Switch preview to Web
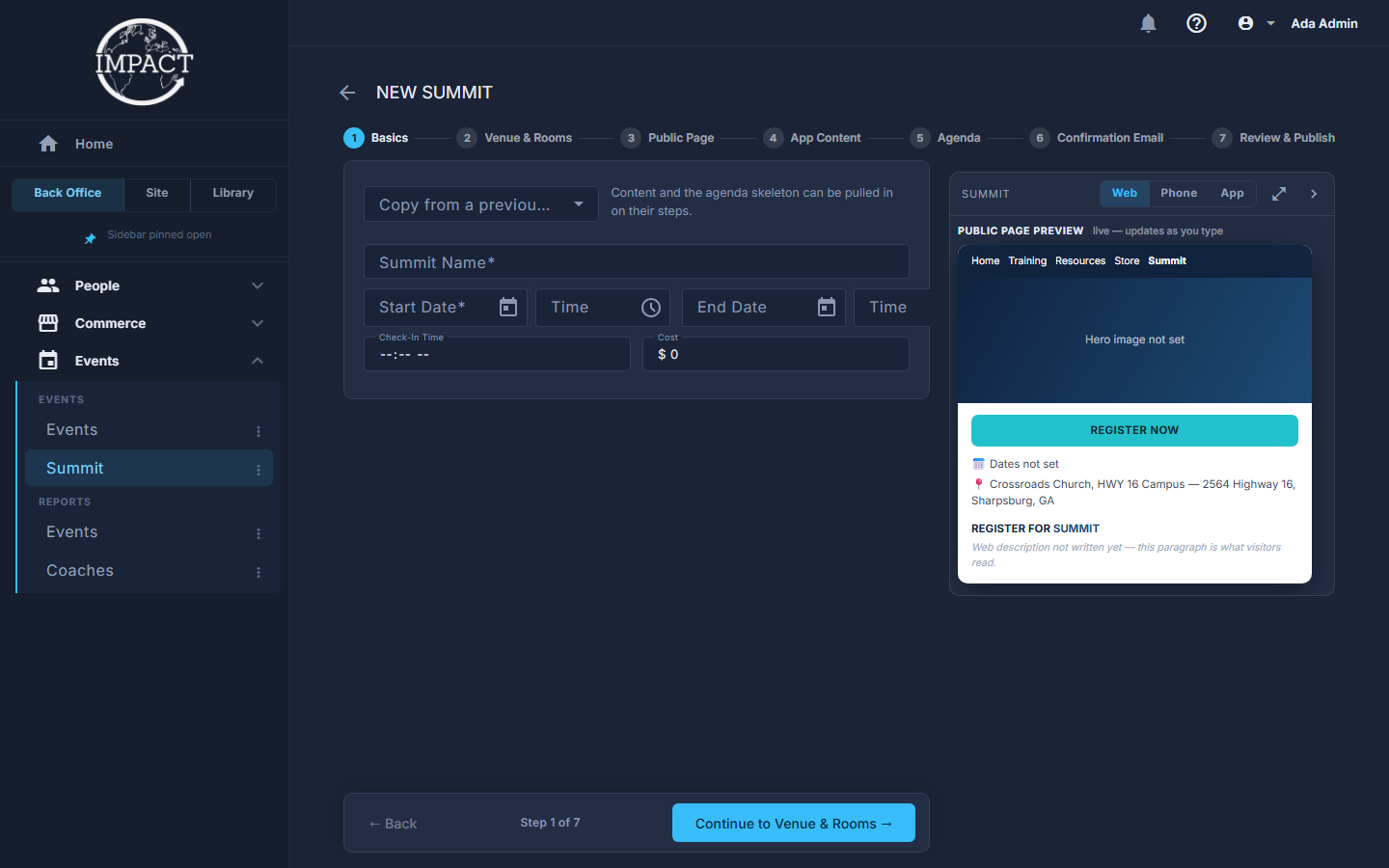 point(1125,193)
